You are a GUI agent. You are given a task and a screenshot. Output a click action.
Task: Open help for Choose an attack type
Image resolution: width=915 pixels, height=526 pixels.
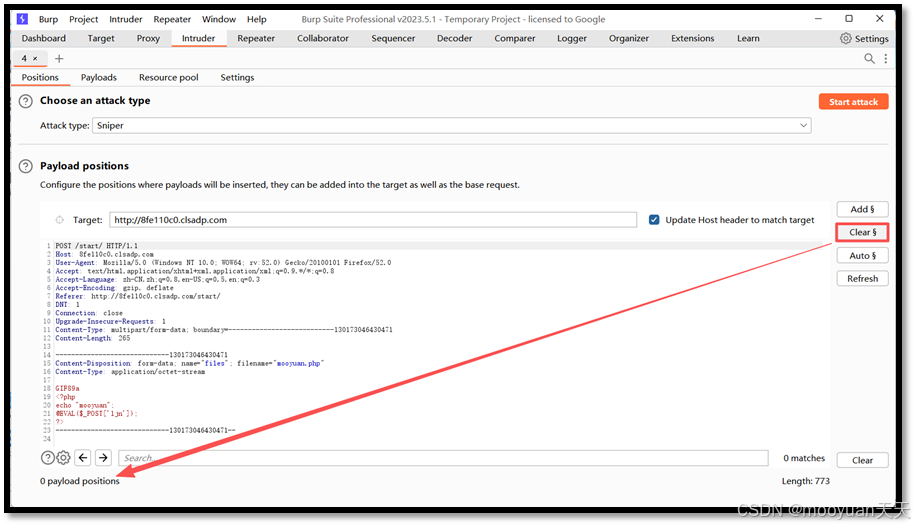tap(26, 101)
